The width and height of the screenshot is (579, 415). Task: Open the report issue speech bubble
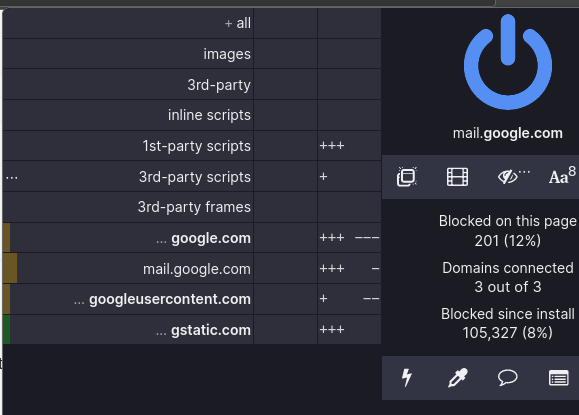508,378
